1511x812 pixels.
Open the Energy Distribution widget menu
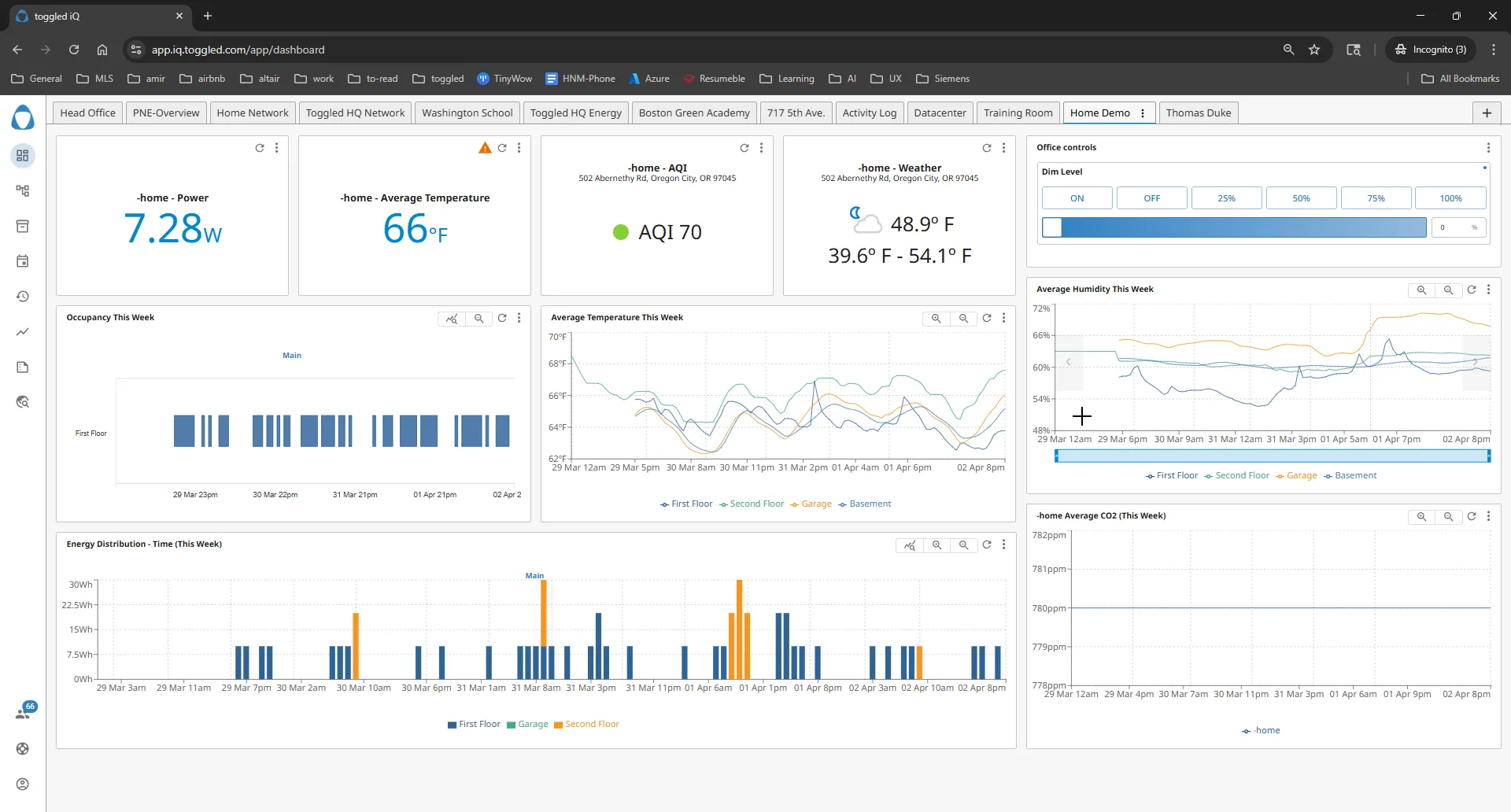(x=1003, y=545)
